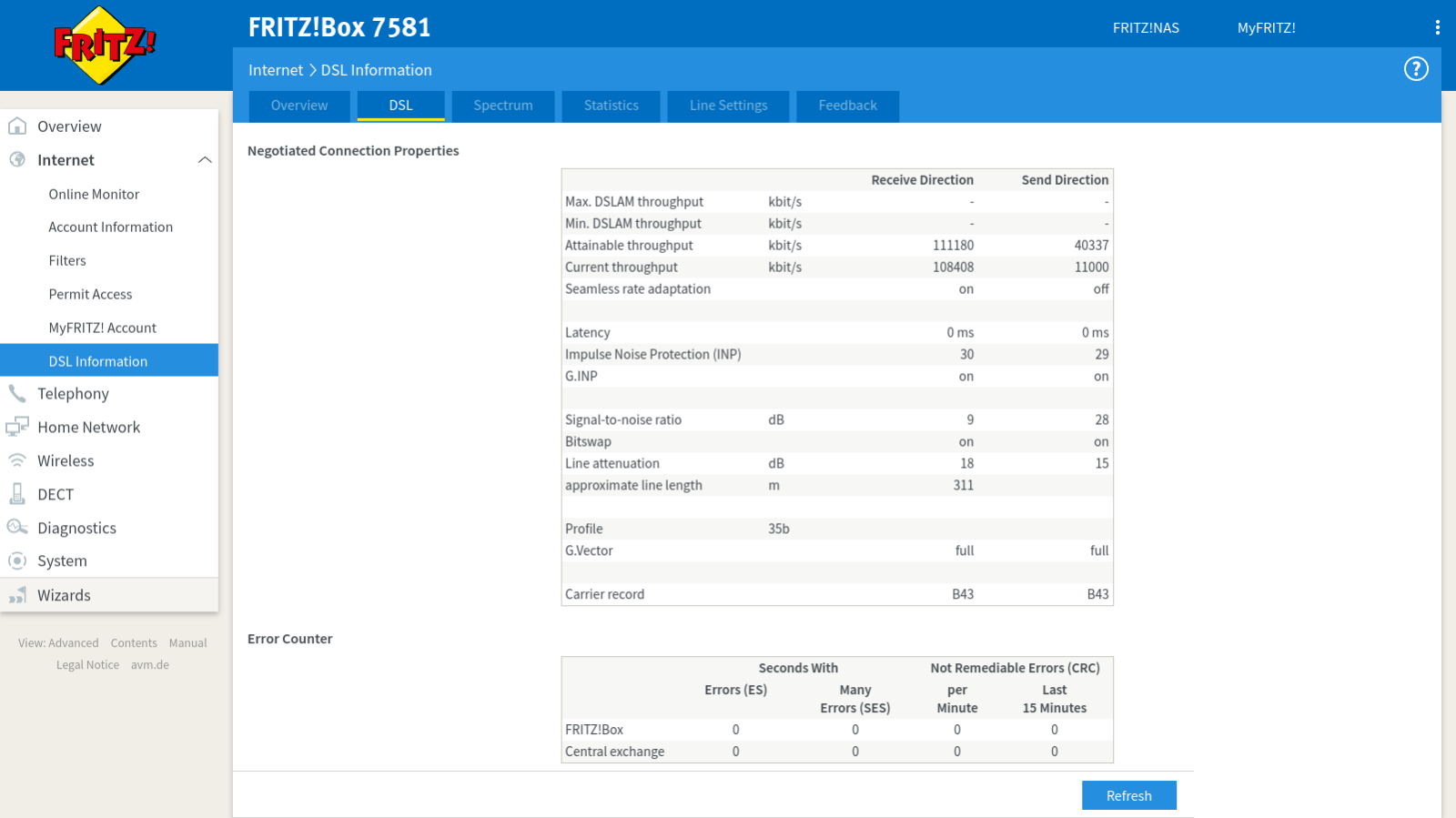This screenshot has width=1456, height=818.
Task: Click the Error Counter heading
Action: coord(289,639)
